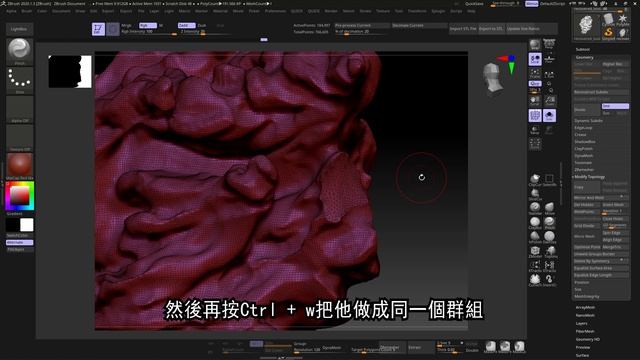Select the Standard brush icon
The width and height of the screenshot is (640, 360).
[x=535, y=208]
